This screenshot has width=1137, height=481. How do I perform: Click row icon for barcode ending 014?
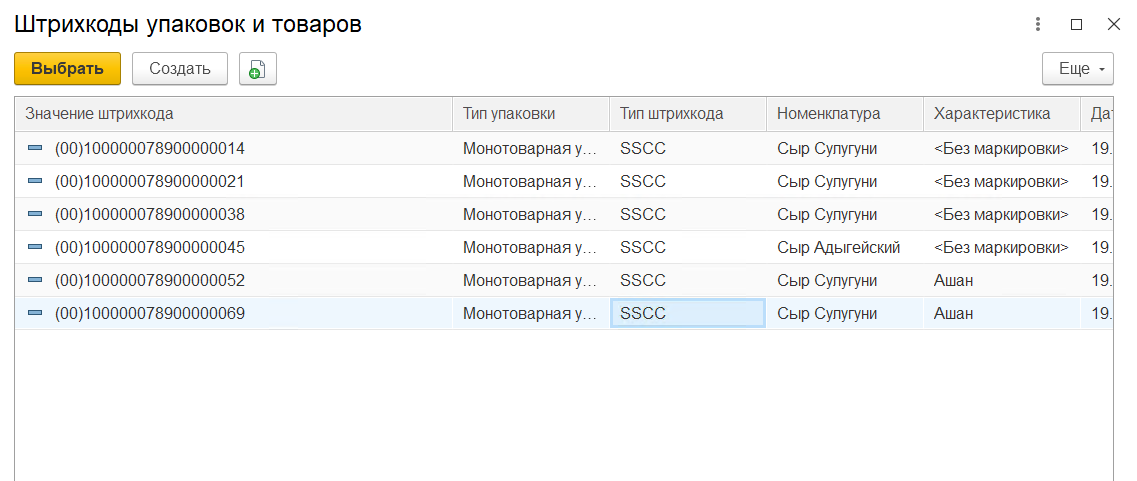pyautogui.click(x=35, y=148)
